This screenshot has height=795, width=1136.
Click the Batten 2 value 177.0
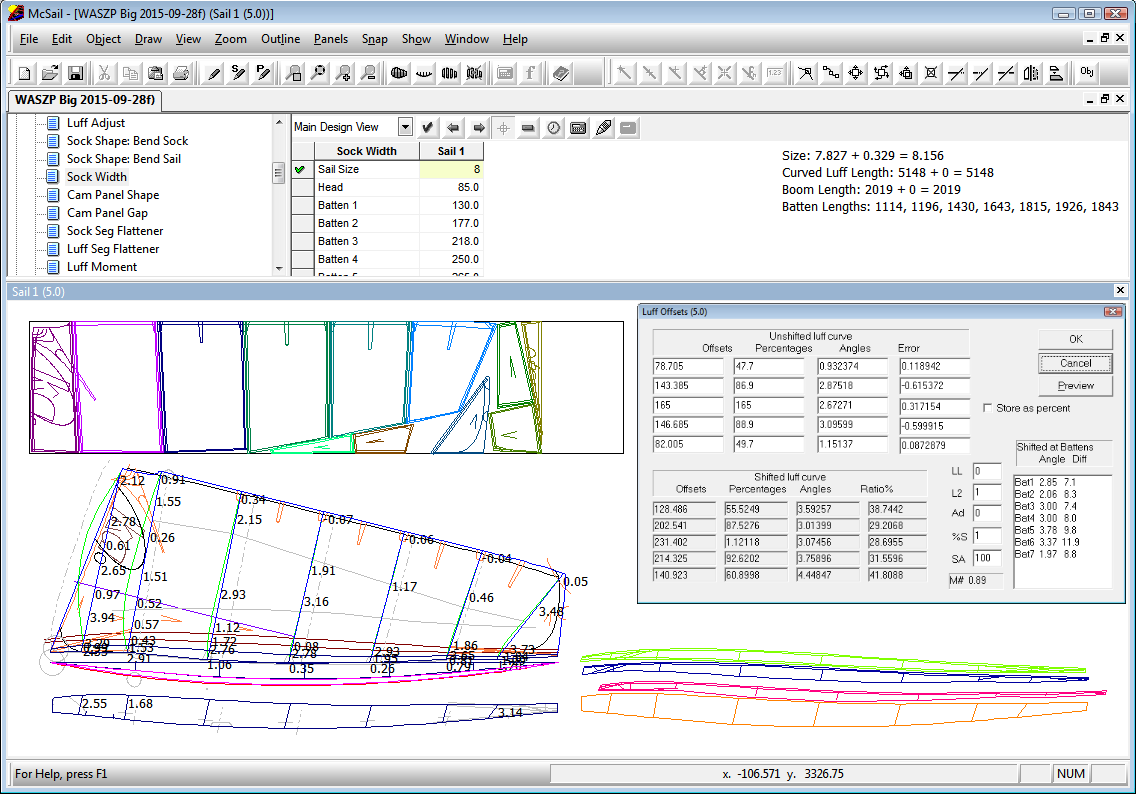coord(451,223)
